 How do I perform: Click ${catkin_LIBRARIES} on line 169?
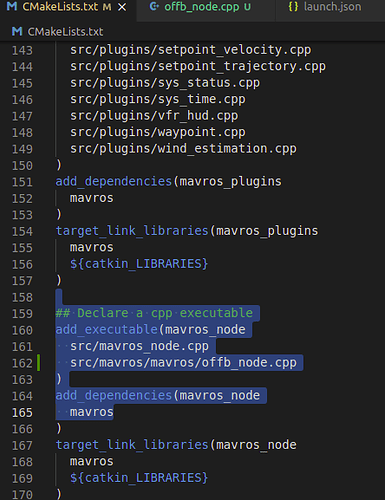pyautogui.click(x=139, y=478)
